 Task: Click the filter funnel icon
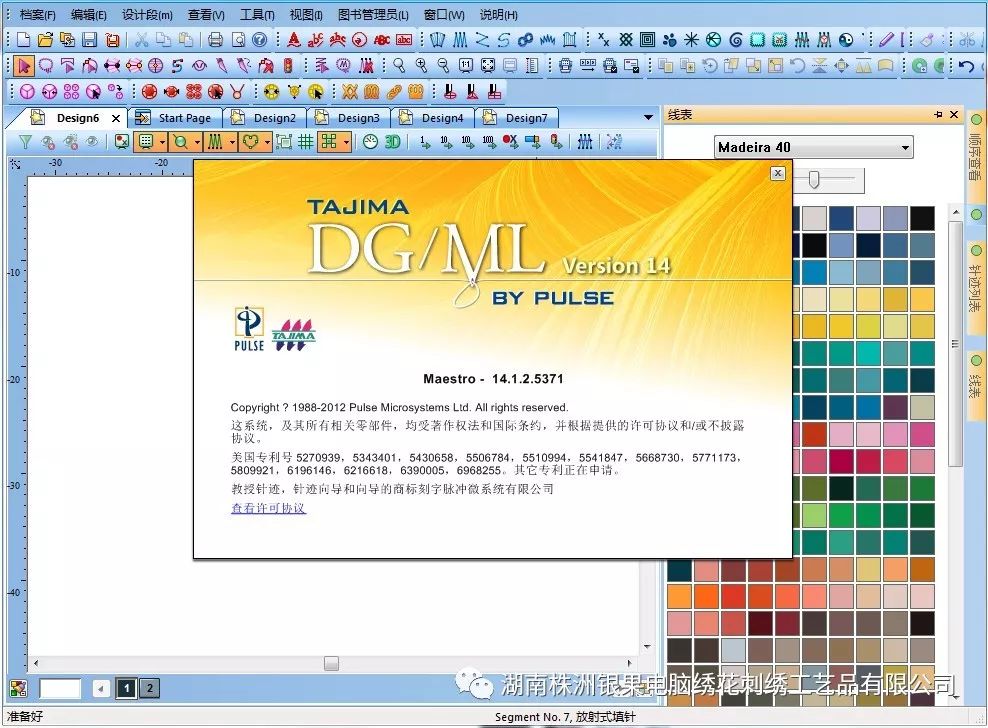26,142
